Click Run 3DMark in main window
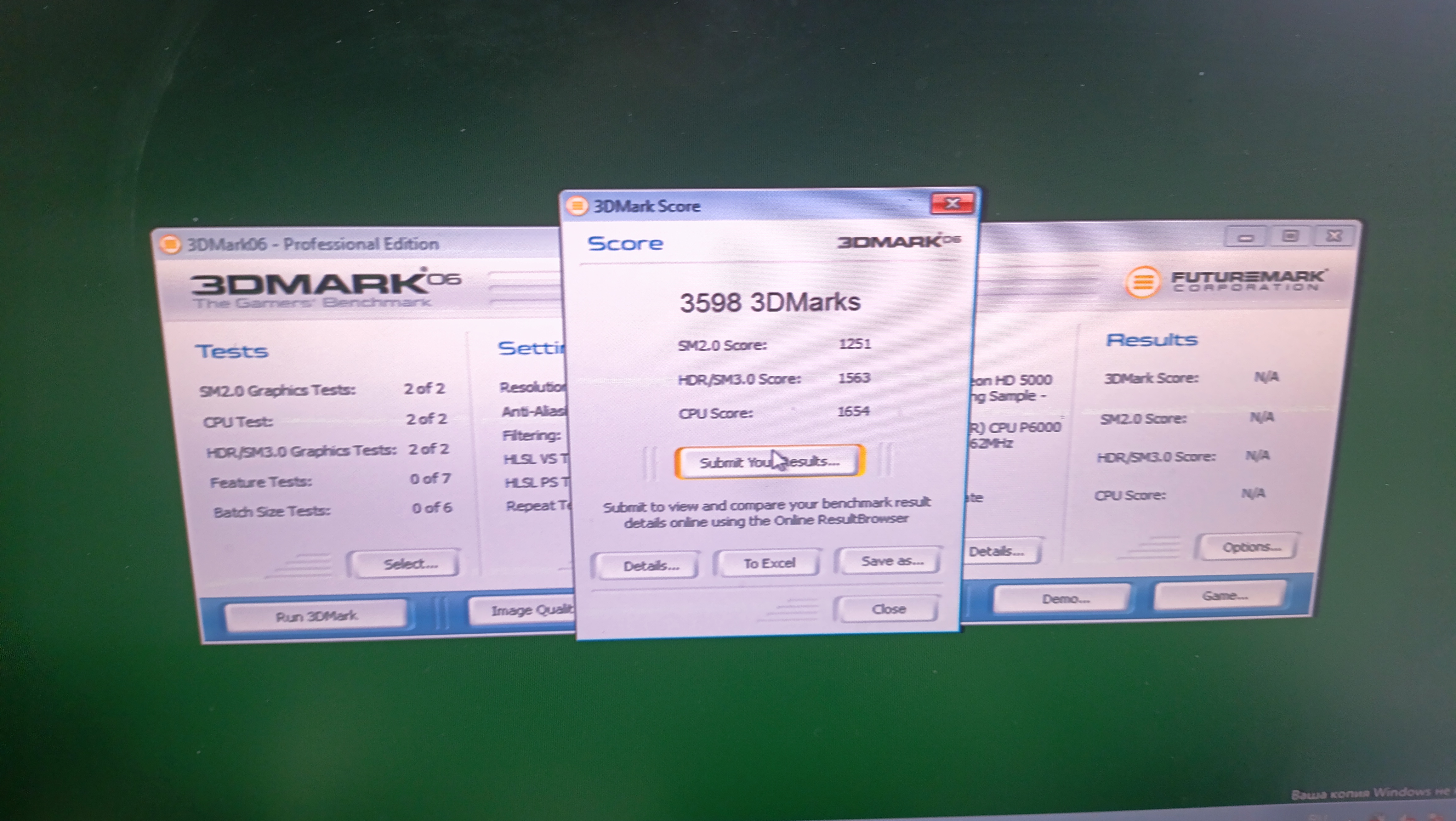 [316, 615]
